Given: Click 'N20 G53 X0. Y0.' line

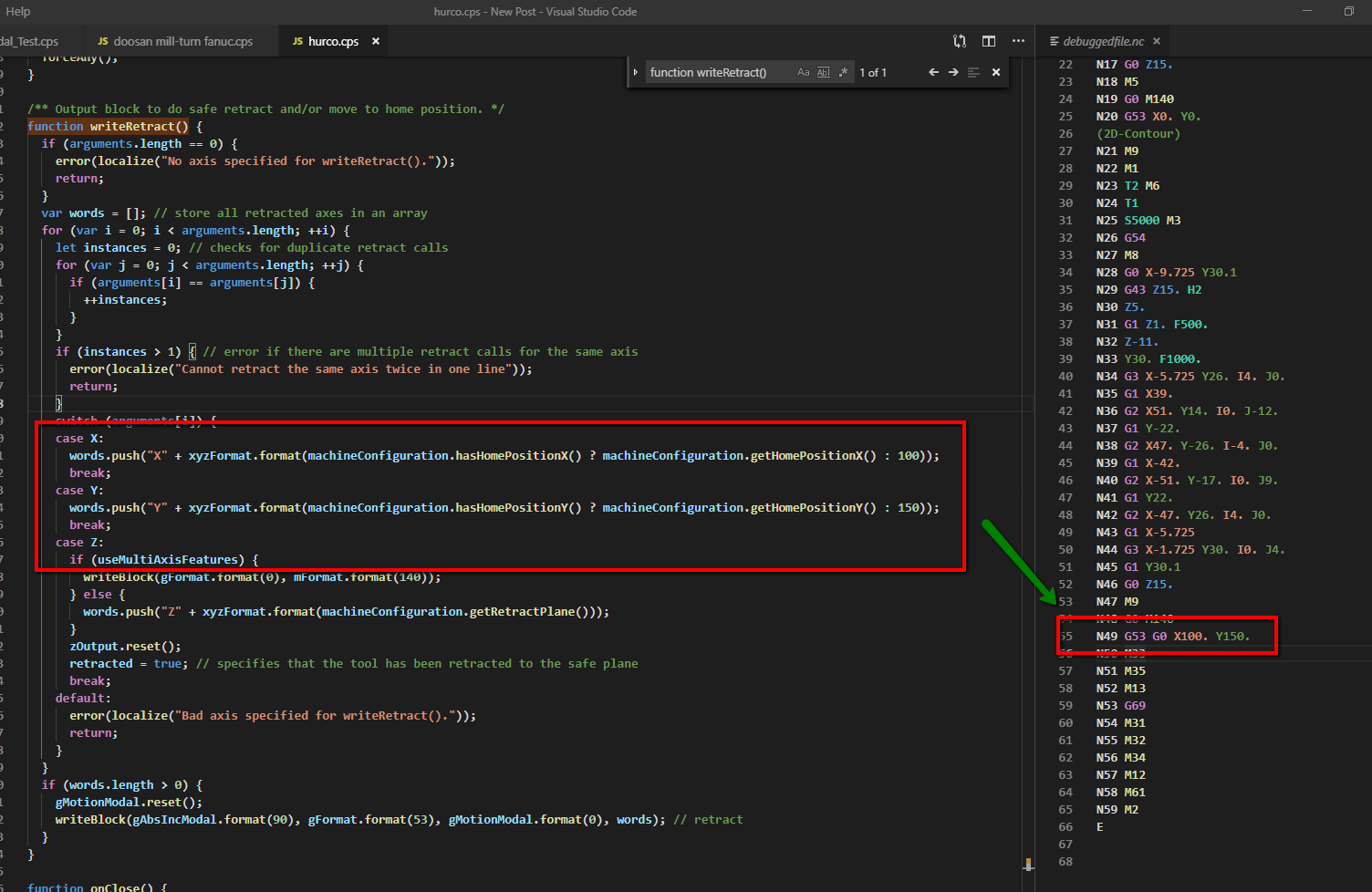Looking at the screenshot, I should (x=1148, y=117).
